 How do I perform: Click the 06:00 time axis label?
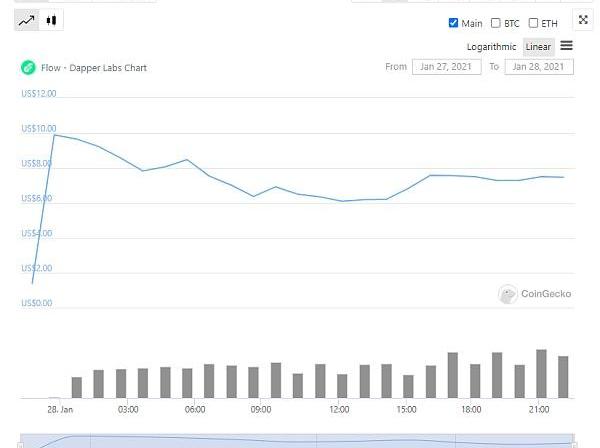(x=195, y=409)
